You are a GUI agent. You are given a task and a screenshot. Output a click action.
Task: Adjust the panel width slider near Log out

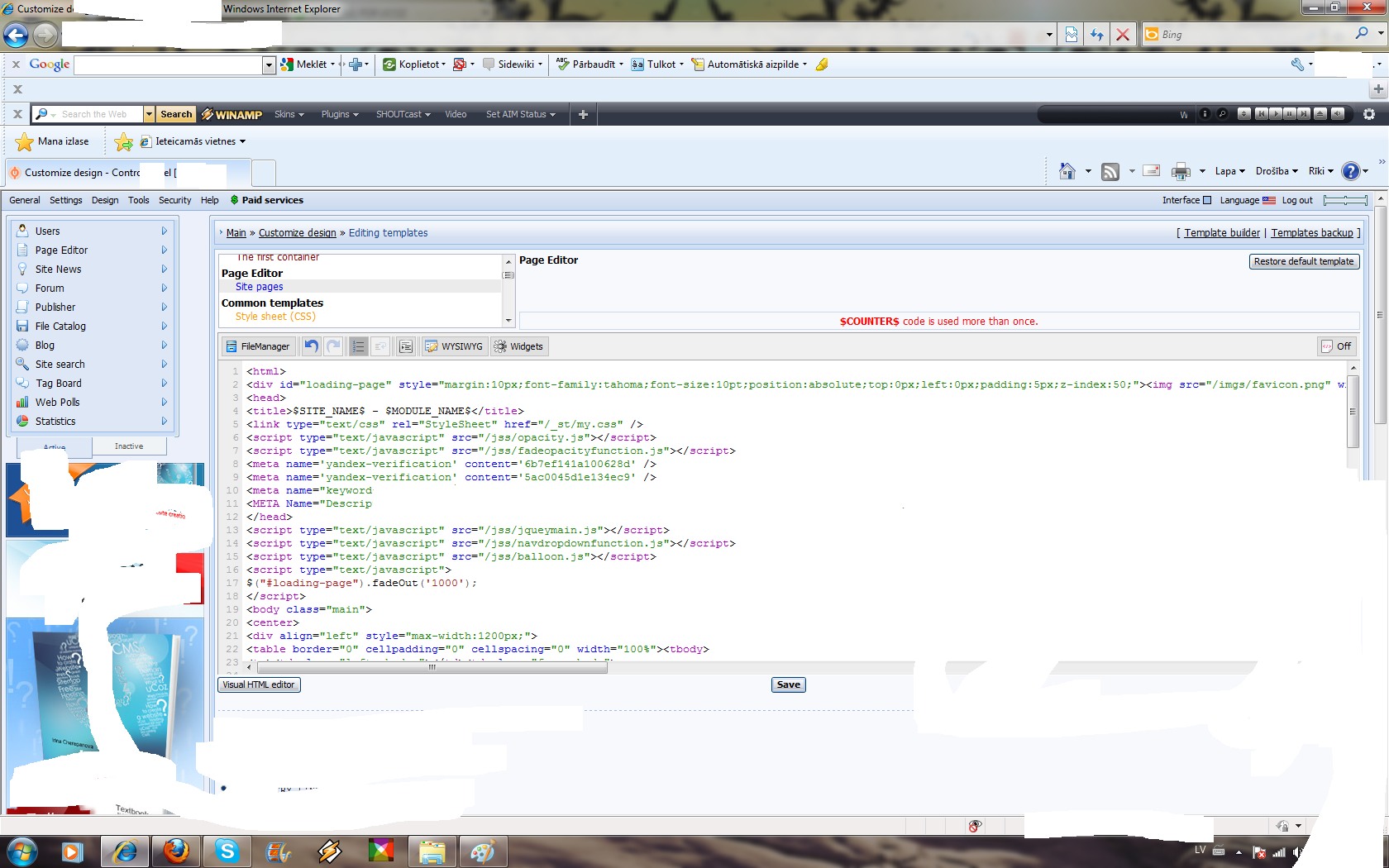point(1345,200)
